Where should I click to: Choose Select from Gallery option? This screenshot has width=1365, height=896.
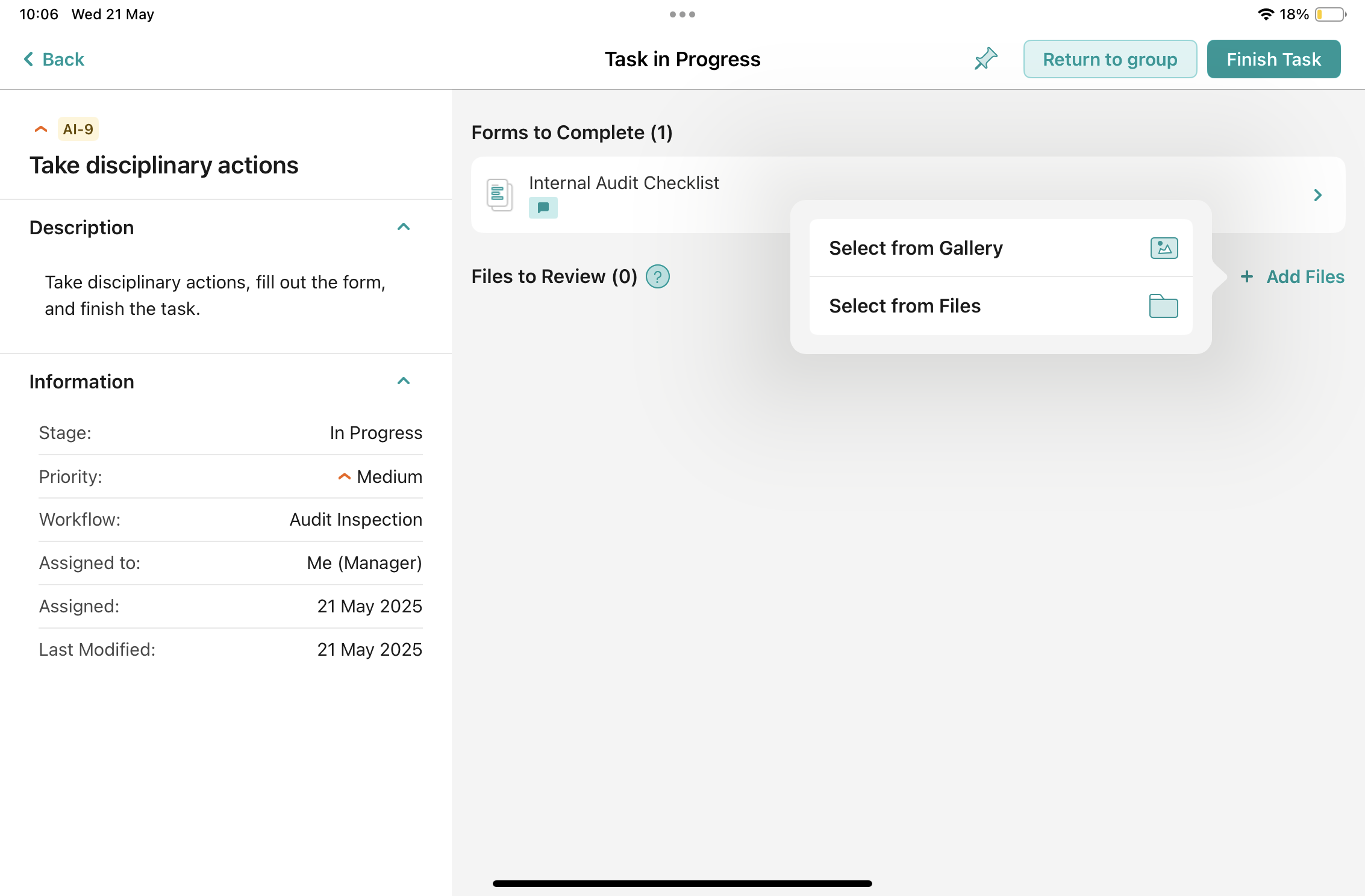click(916, 248)
